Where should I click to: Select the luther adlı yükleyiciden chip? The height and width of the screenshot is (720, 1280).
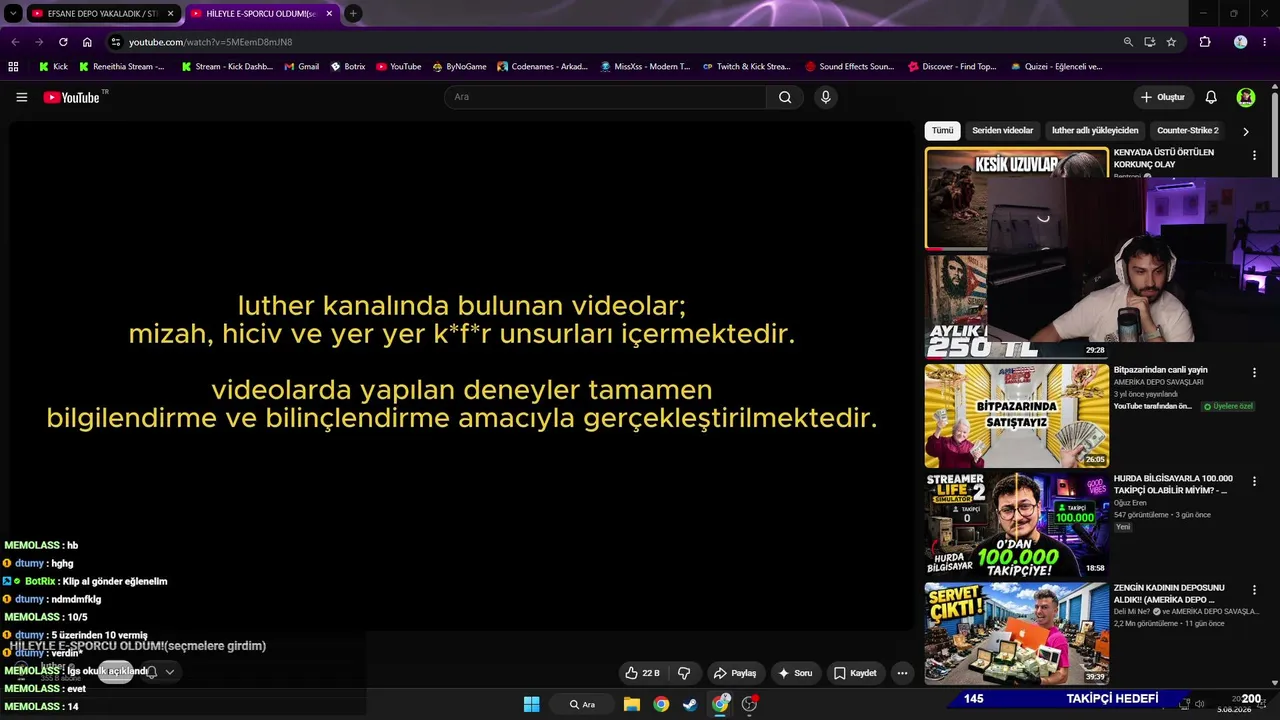(1095, 131)
